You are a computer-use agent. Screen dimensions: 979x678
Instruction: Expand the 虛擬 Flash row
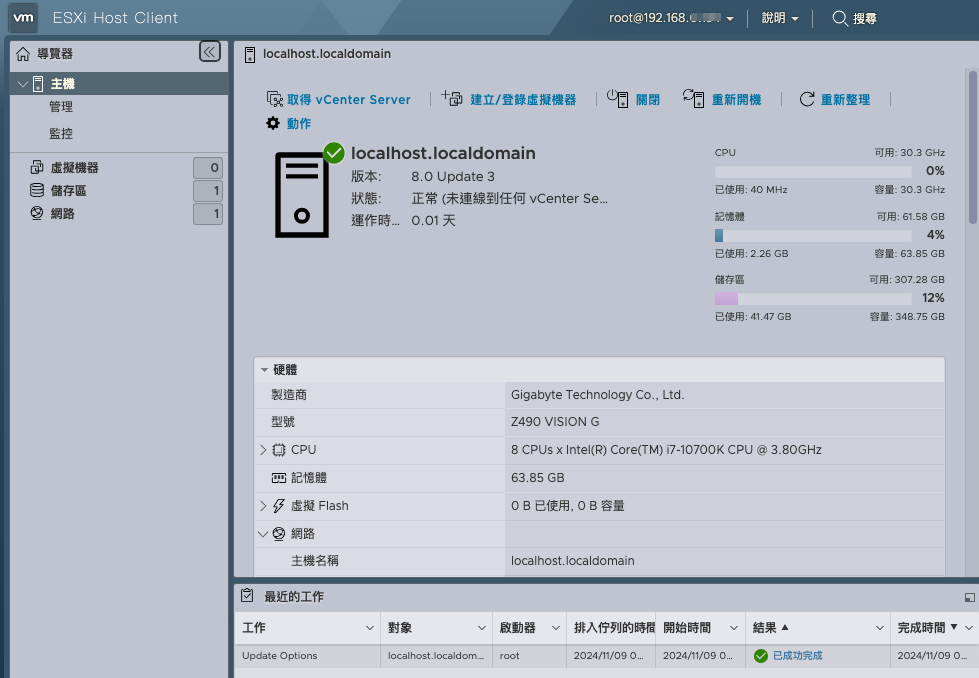[263, 506]
